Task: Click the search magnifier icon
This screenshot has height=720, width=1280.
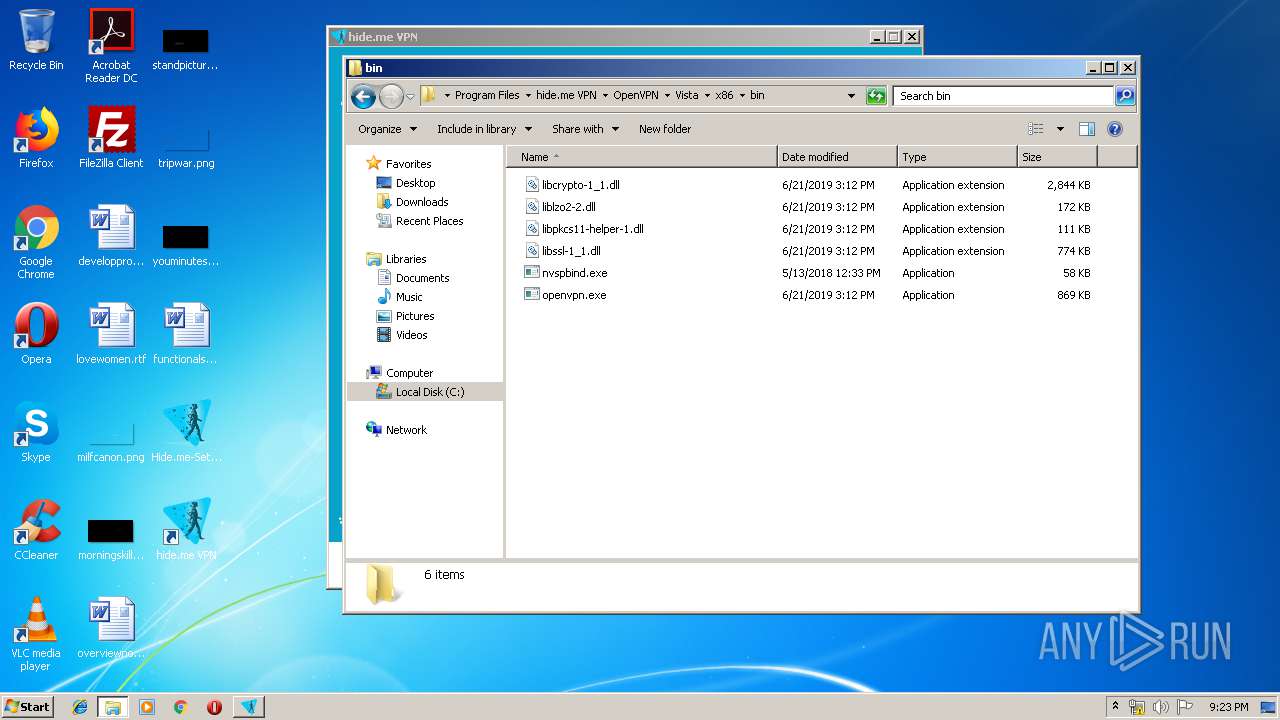Action: (1125, 96)
